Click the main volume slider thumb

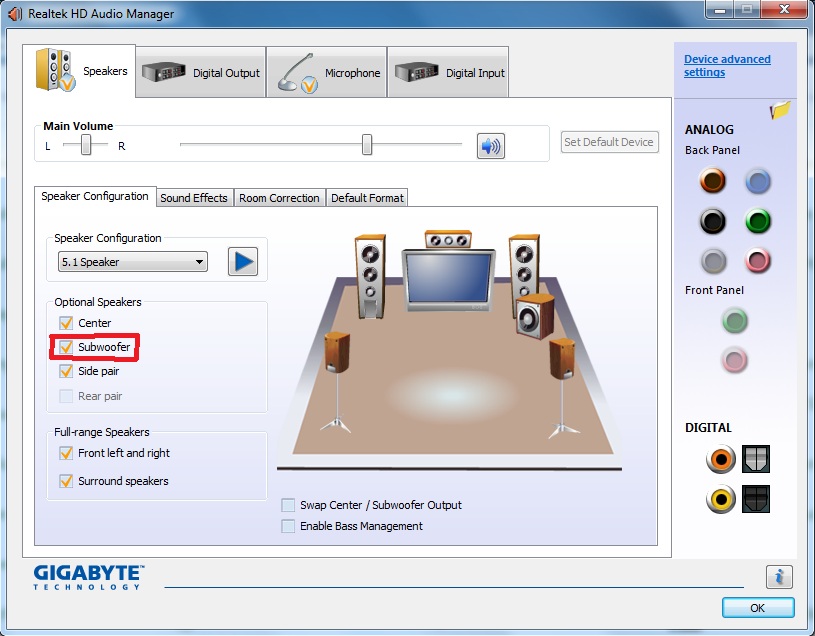pos(367,144)
